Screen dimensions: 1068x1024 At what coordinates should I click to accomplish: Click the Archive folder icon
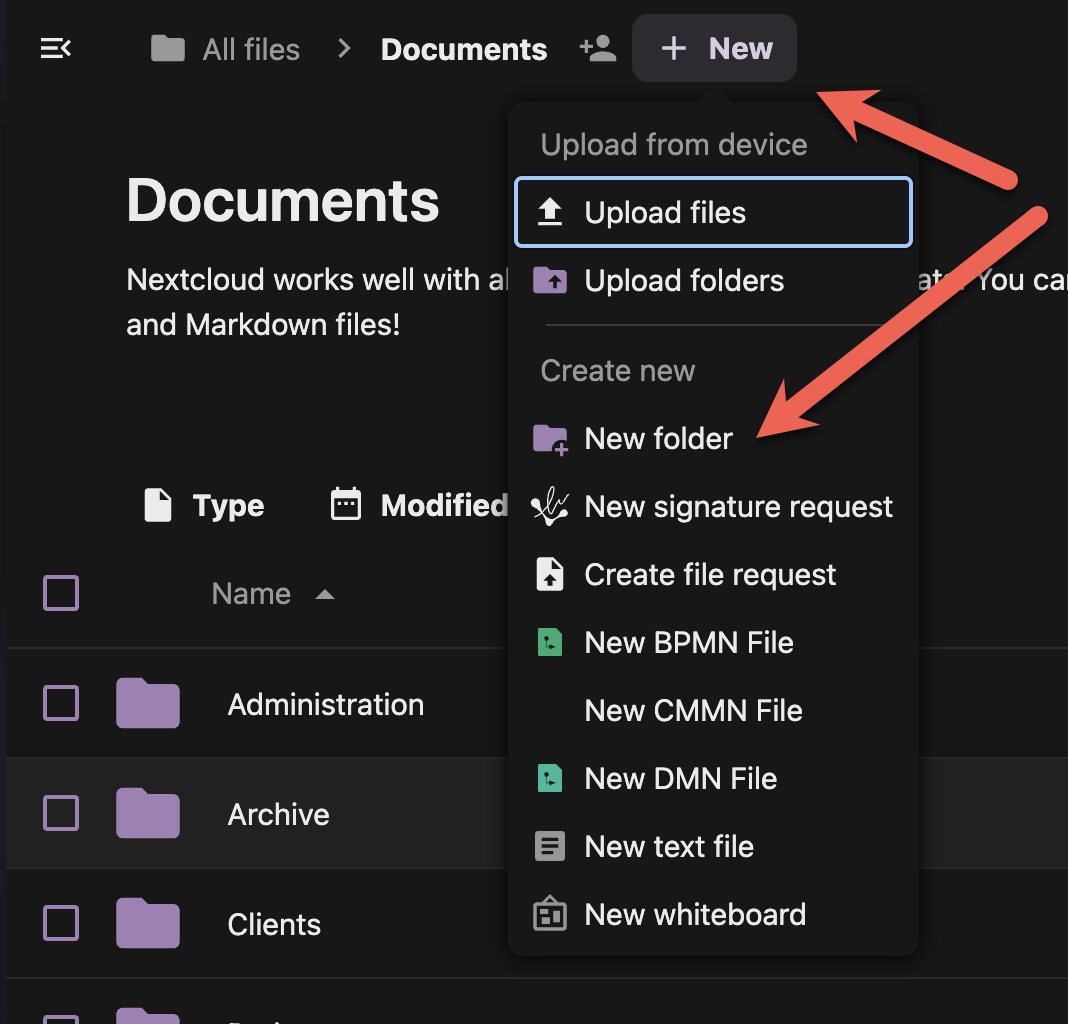coord(148,813)
